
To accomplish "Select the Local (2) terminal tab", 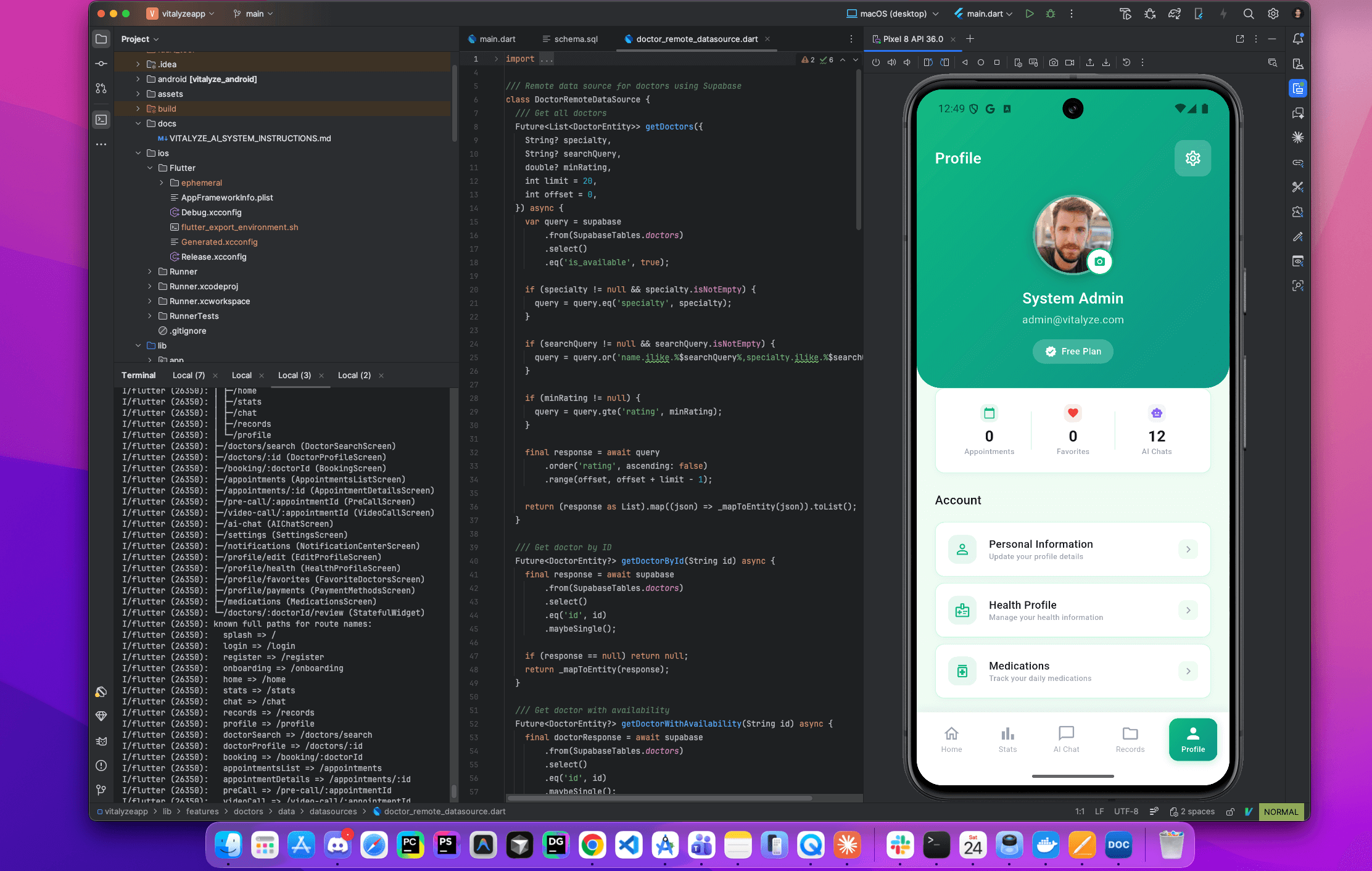I will [x=353, y=375].
